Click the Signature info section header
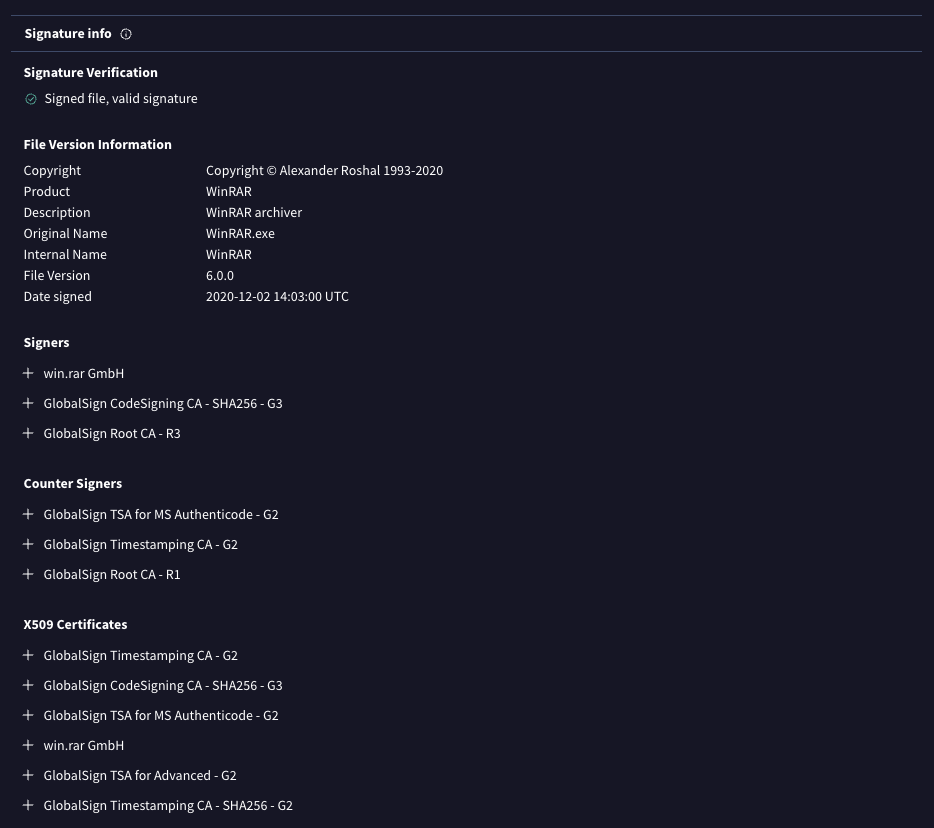934x828 pixels. pos(68,34)
